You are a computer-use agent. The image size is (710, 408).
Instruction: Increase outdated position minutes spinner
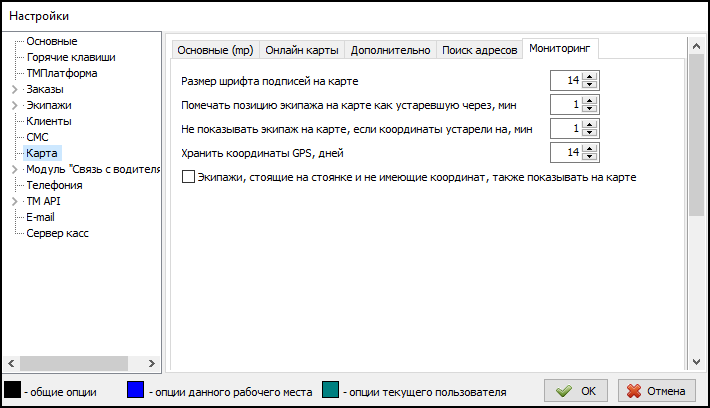[591, 100]
